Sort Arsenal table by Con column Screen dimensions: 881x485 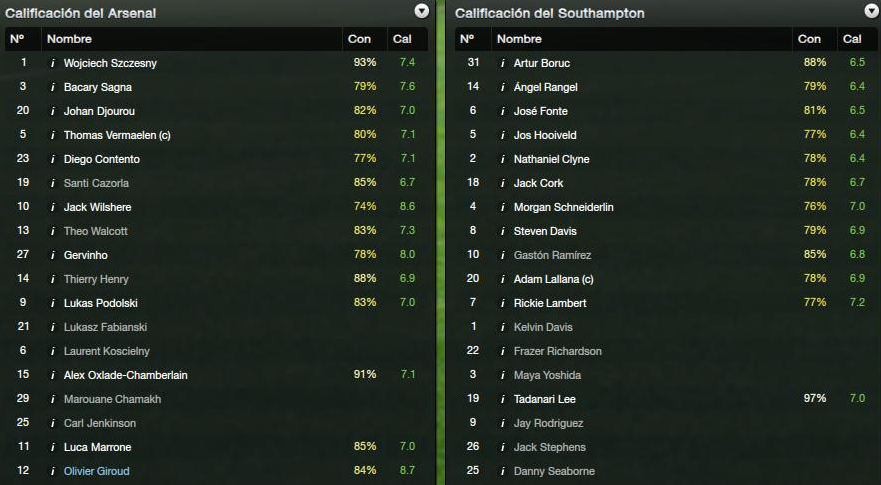click(365, 39)
